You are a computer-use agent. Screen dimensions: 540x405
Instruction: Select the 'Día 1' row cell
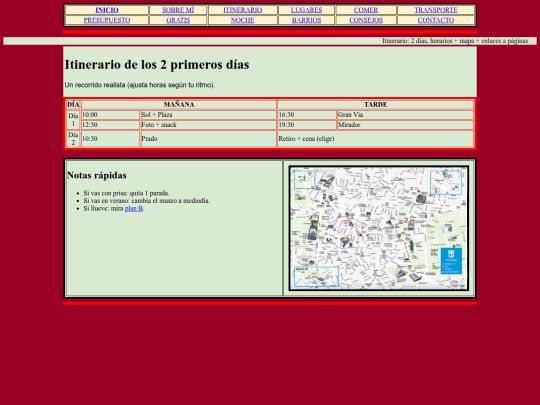(x=73, y=120)
